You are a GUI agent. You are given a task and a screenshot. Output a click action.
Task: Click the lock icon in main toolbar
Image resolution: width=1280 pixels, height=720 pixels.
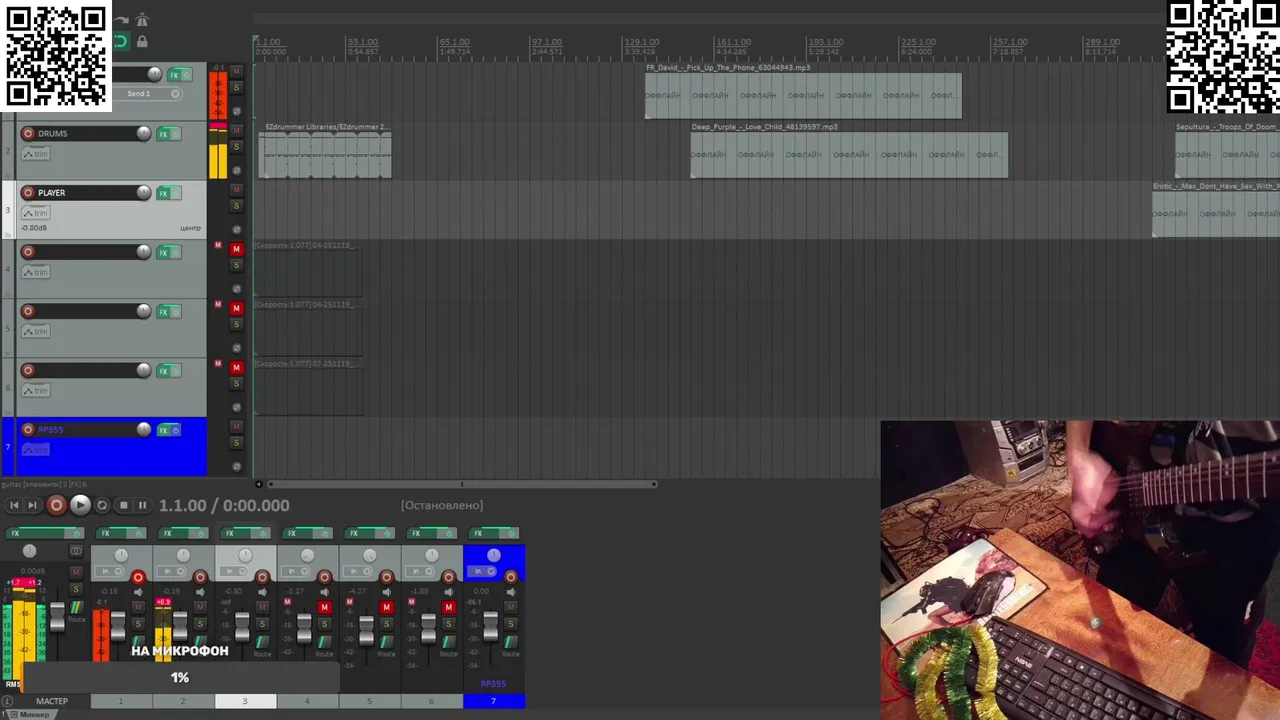point(142,41)
